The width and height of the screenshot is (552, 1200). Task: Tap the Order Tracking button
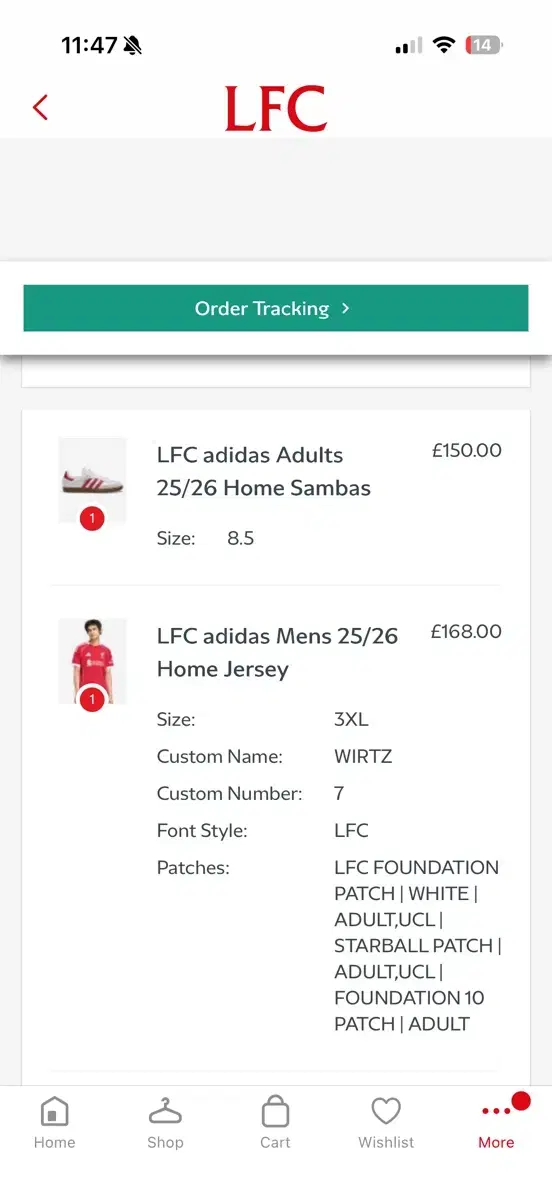click(x=276, y=308)
